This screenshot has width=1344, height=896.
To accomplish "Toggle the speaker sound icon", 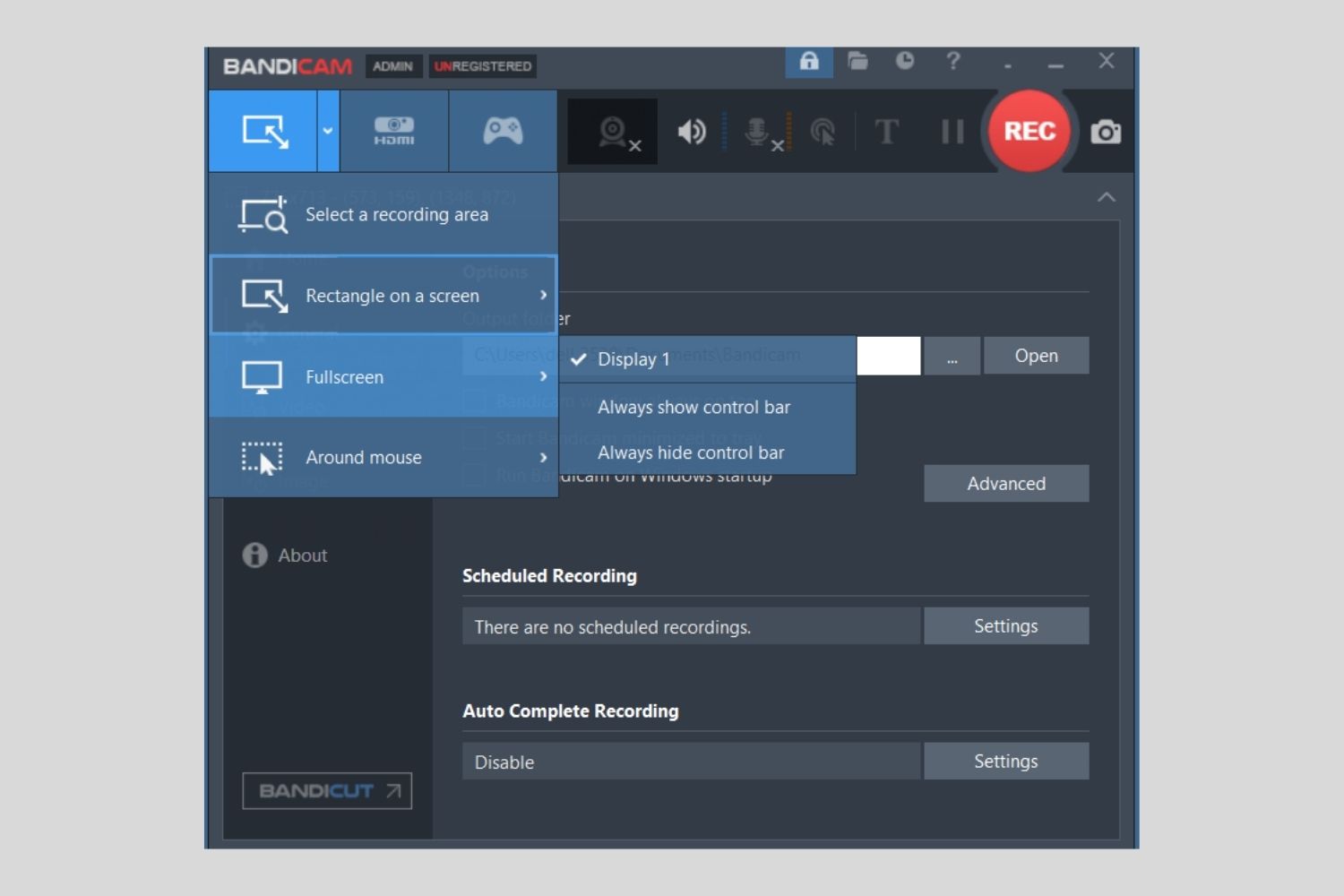I will (x=691, y=132).
